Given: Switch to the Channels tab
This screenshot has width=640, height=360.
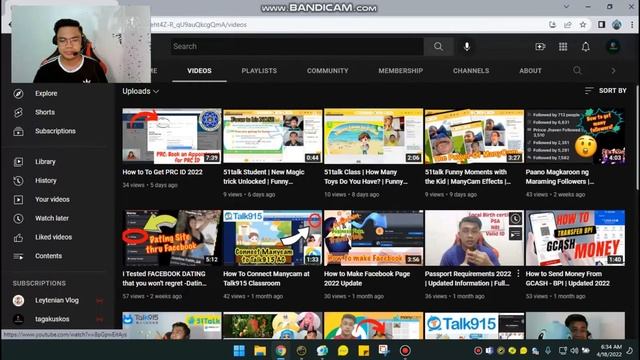Looking at the screenshot, I should tap(471, 71).
